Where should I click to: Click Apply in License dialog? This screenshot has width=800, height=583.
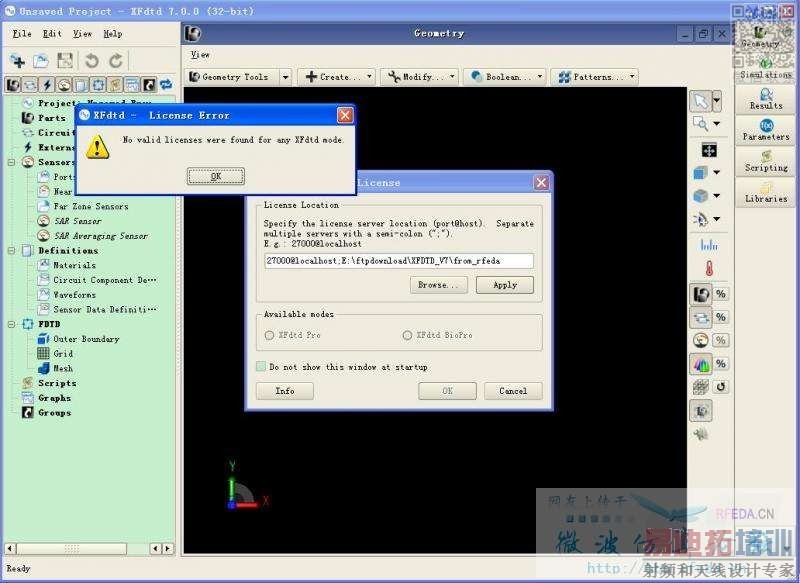pyautogui.click(x=505, y=285)
